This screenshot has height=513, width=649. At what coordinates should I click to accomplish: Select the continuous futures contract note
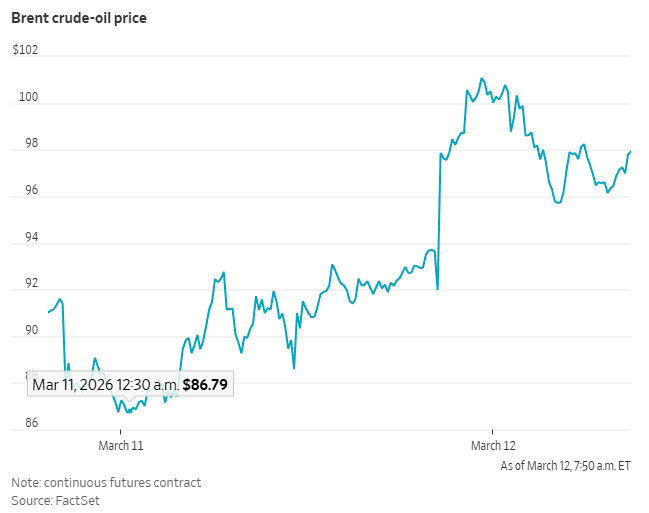(x=106, y=483)
